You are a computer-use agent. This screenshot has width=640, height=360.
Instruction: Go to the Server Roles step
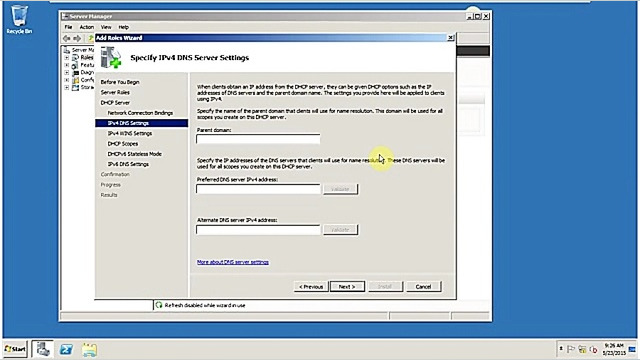coord(115,92)
